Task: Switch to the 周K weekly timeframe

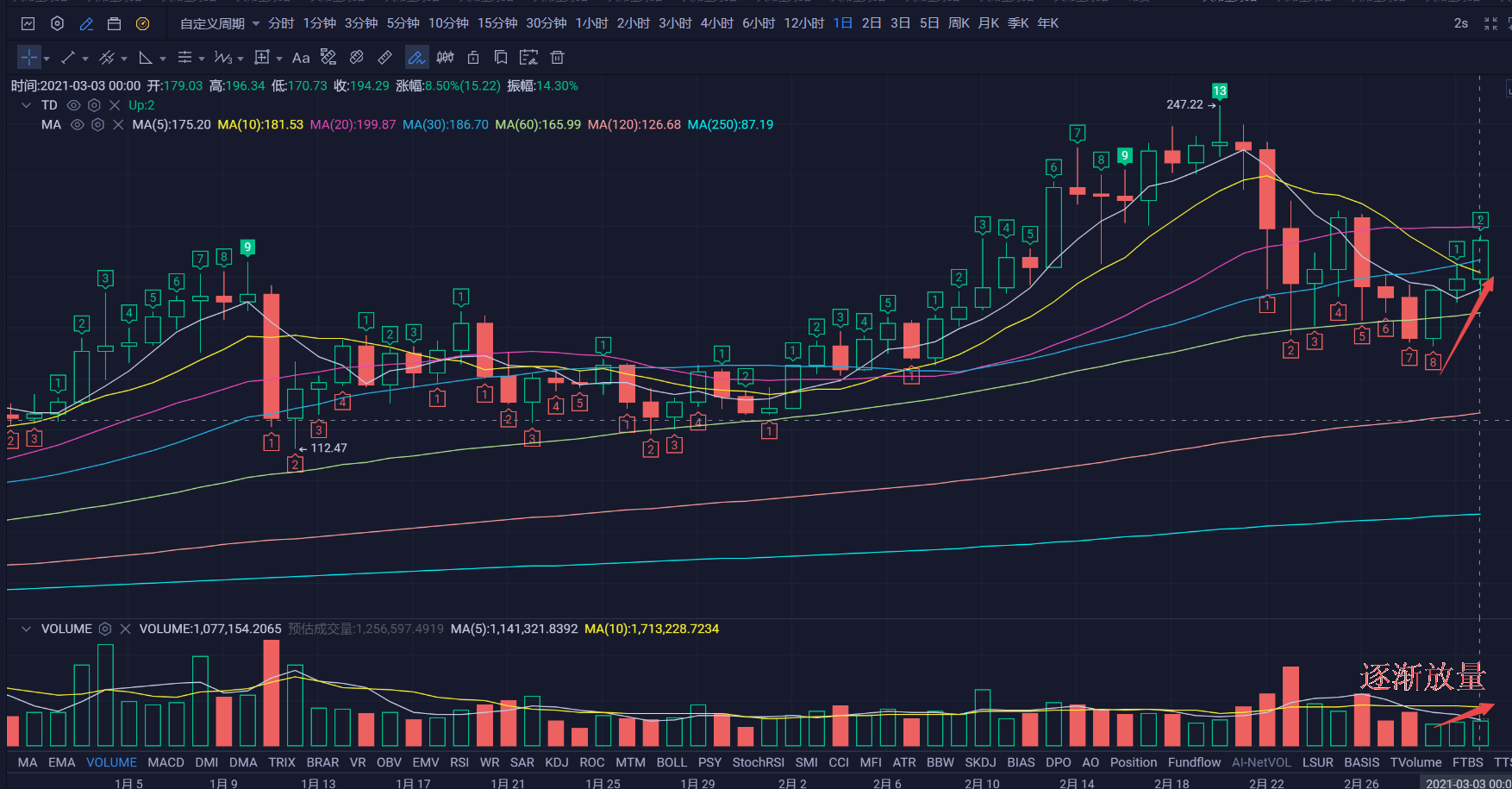Action: pyautogui.click(x=959, y=23)
